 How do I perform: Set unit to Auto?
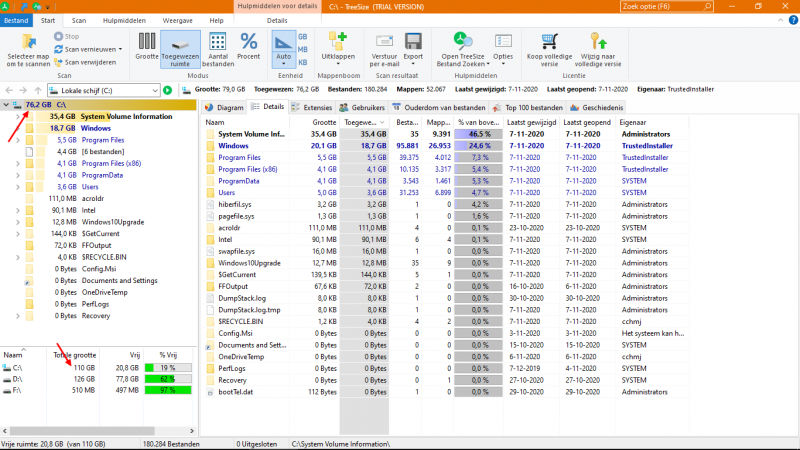point(283,49)
